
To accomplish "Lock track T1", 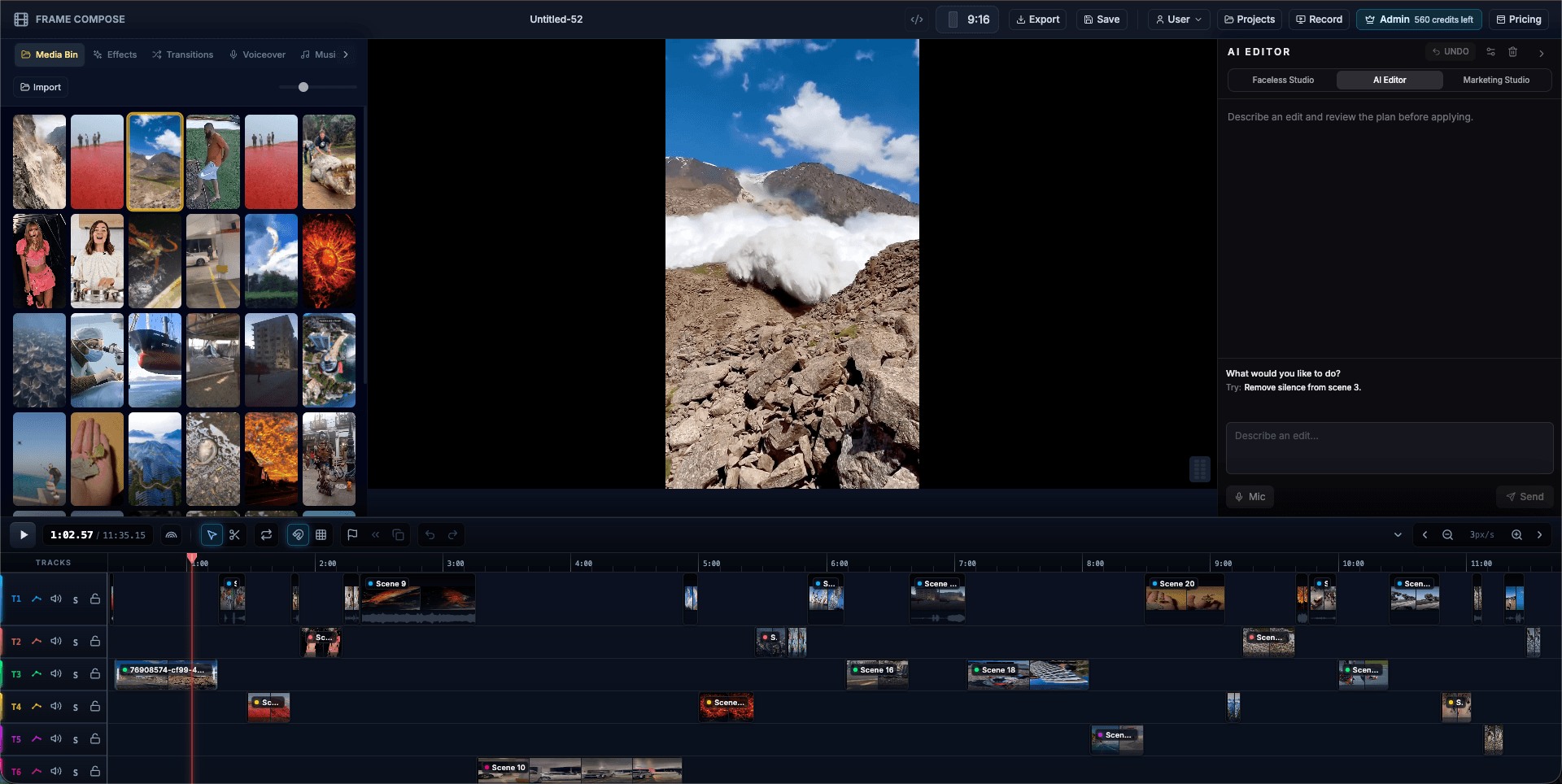I will click(x=95, y=599).
